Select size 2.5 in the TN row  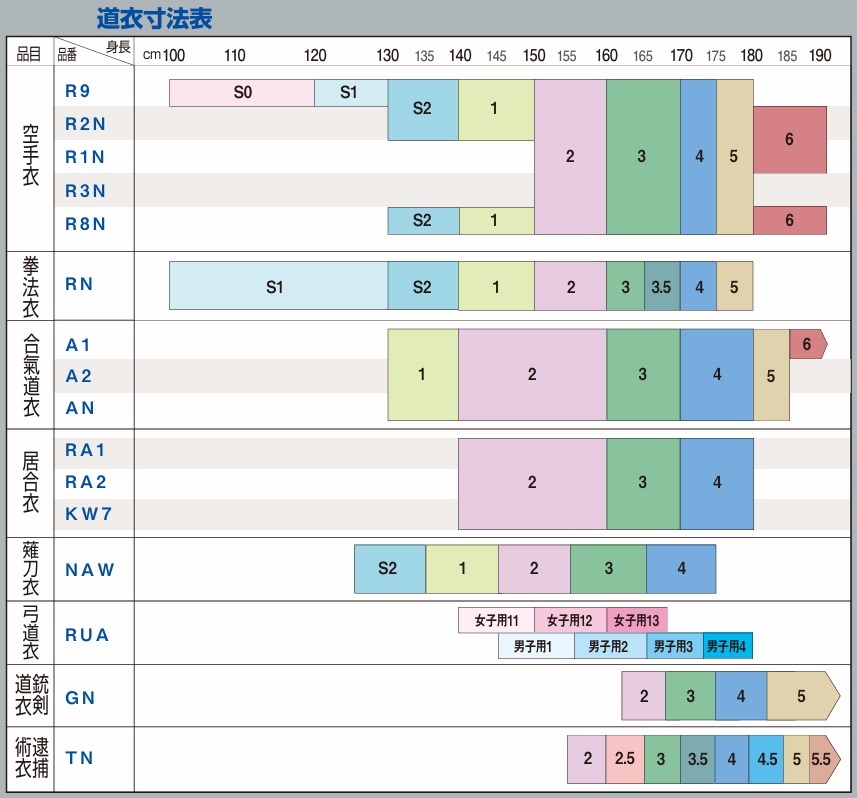click(x=625, y=759)
